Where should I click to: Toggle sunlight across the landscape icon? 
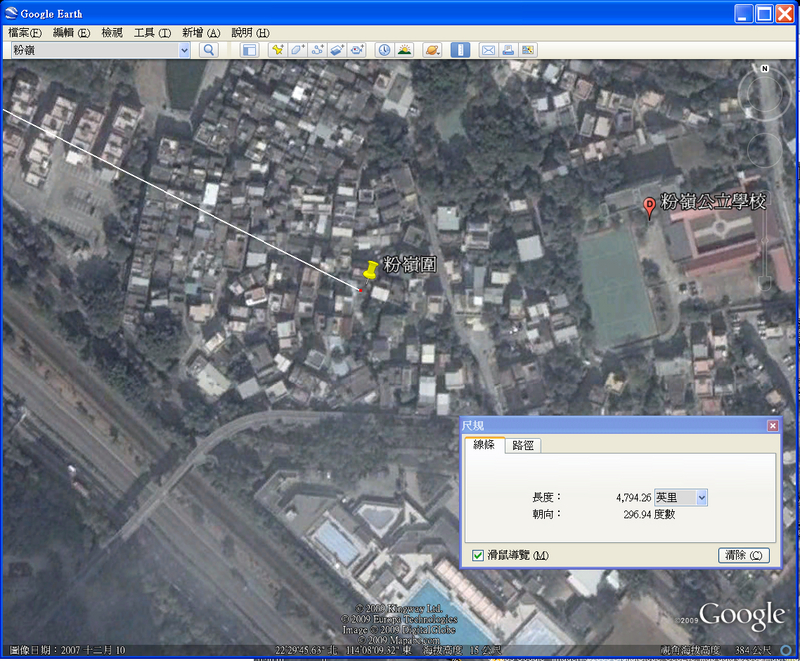click(404, 50)
